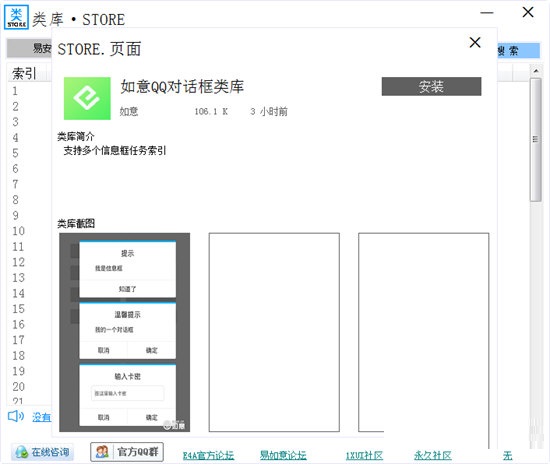The width and height of the screenshot is (550, 464).
Task: Select index row 15
Action: 19,309
